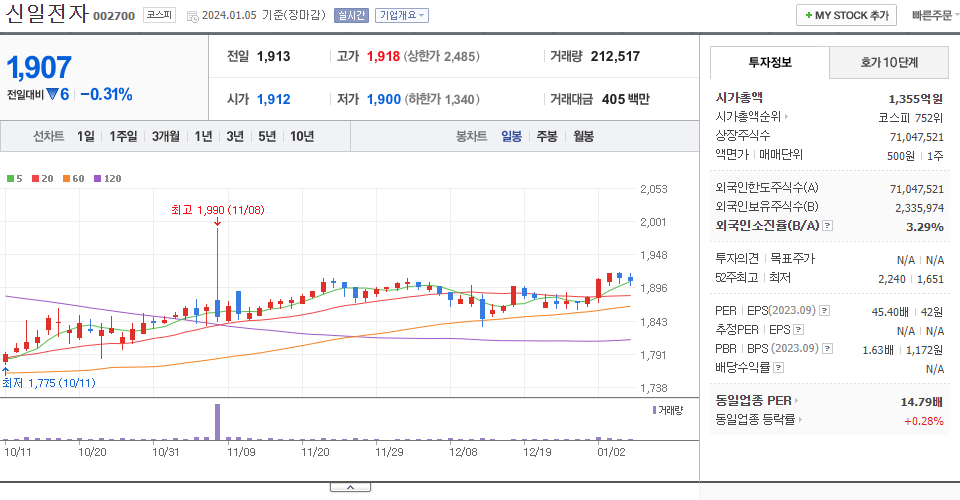Screen dimensions: 960x500
Task: Click the 코스피 market badge
Action: point(159,15)
